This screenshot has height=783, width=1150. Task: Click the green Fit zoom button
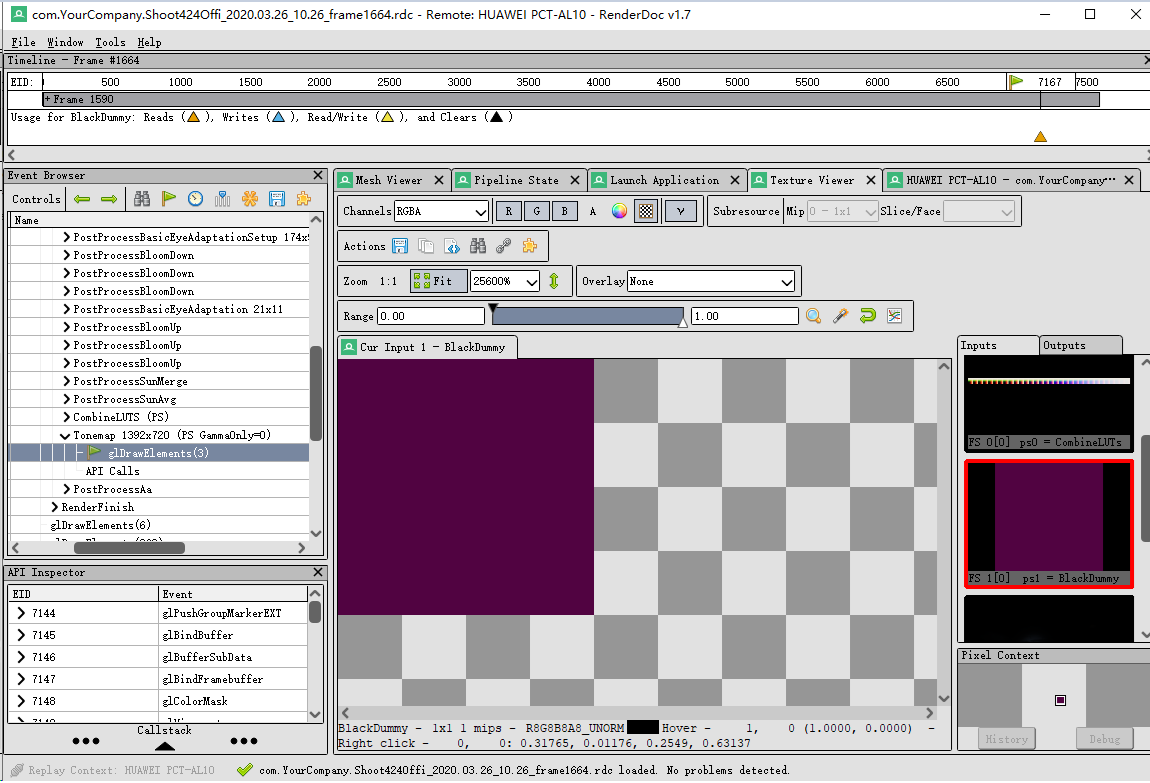[x=438, y=281]
